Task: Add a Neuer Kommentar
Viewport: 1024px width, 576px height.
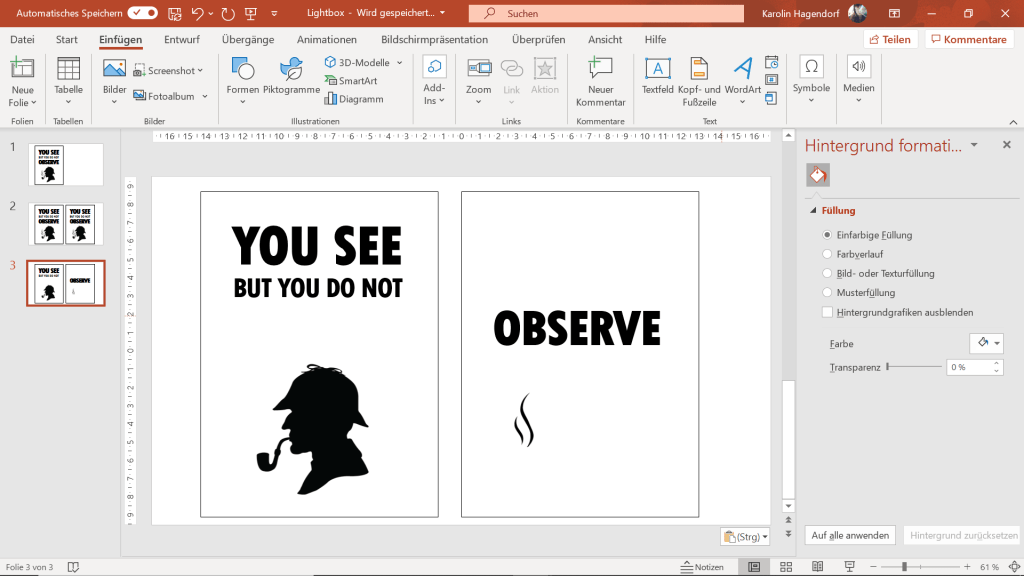Action: click(x=600, y=69)
